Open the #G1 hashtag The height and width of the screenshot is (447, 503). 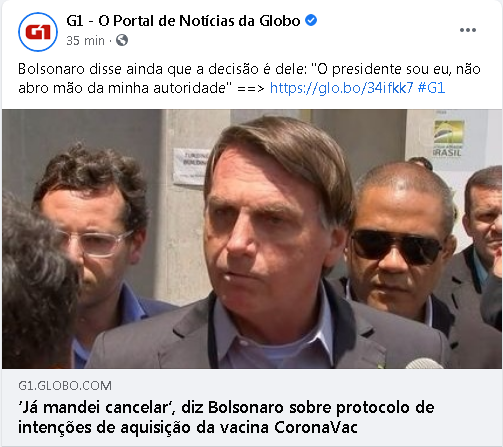click(x=431, y=88)
